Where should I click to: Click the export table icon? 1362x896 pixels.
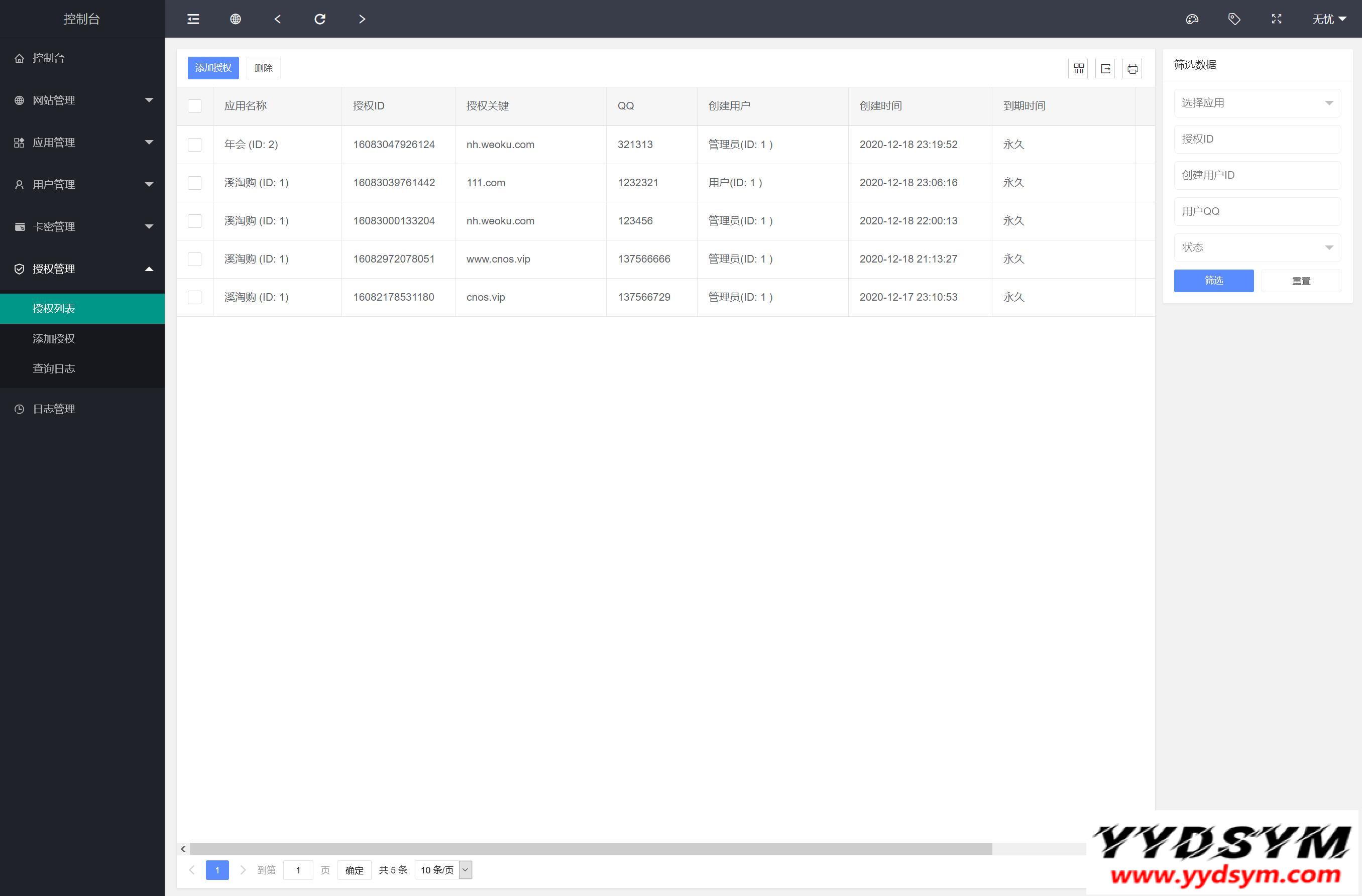[1105, 69]
